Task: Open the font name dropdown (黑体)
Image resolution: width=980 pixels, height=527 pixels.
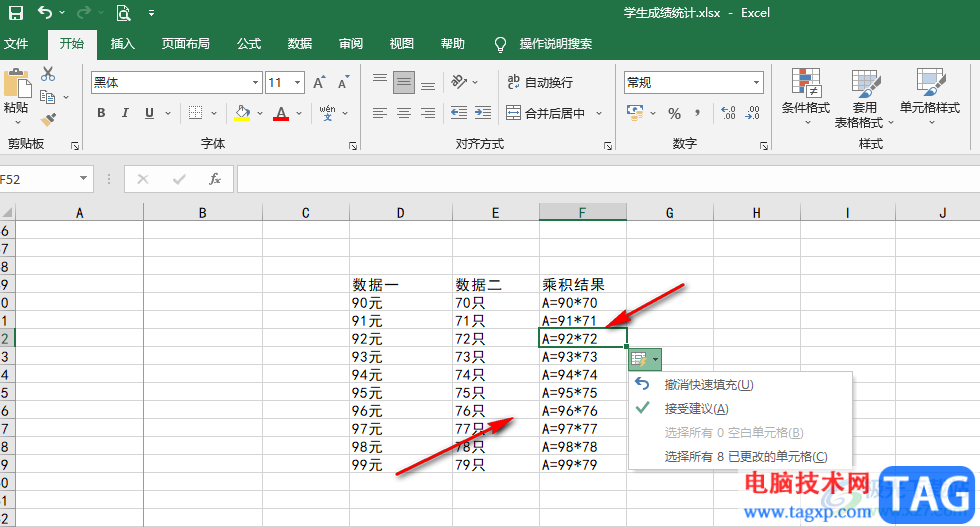Action: tap(256, 83)
